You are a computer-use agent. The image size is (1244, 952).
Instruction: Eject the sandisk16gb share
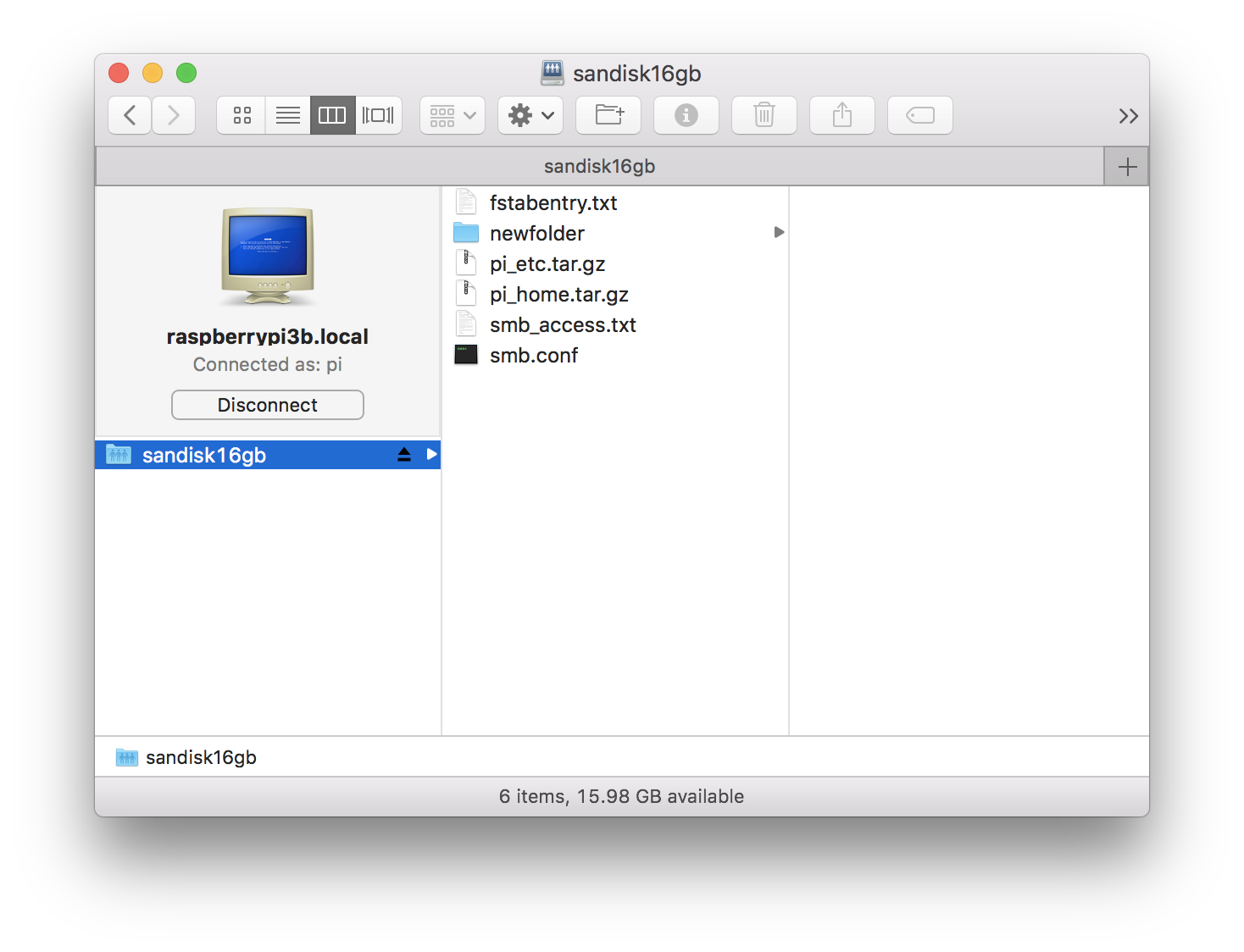point(404,455)
